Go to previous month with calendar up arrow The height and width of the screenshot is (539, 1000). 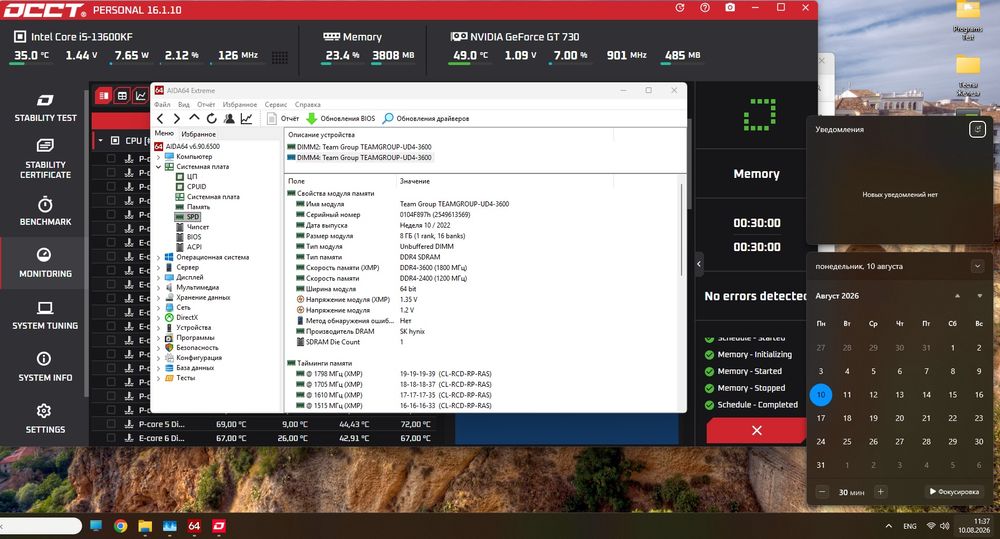[x=957, y=296]
